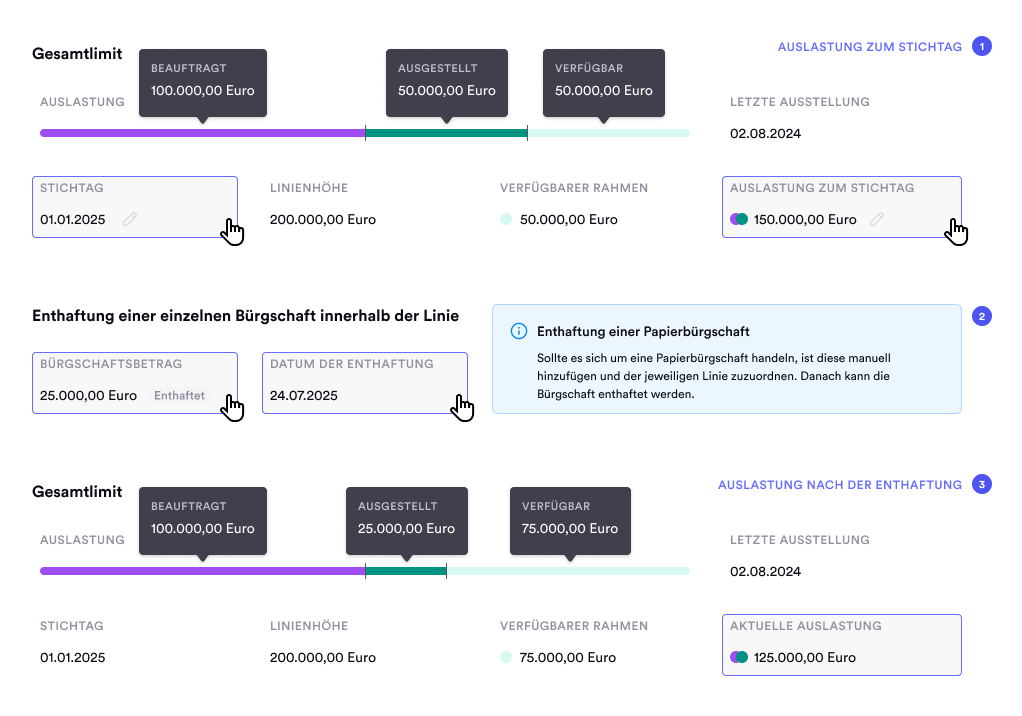
Task: Click Verfügbar 75.000,00 Euro tooltip
Action: pyautogui.click(x=570, y=518)
